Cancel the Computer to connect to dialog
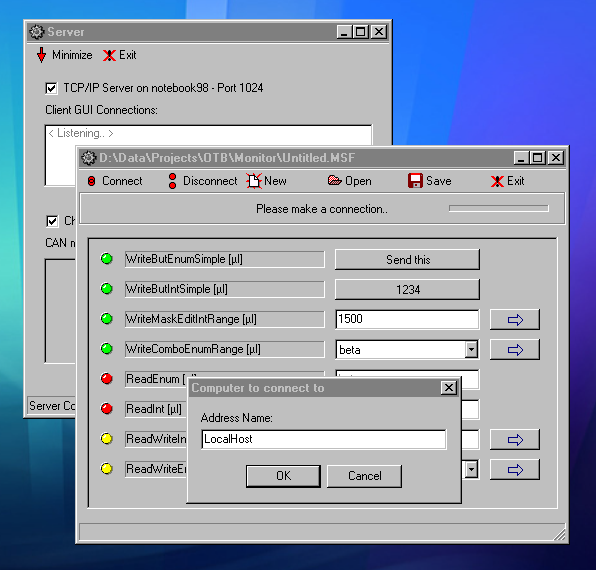596x570 pixels. tap(364, 476)
